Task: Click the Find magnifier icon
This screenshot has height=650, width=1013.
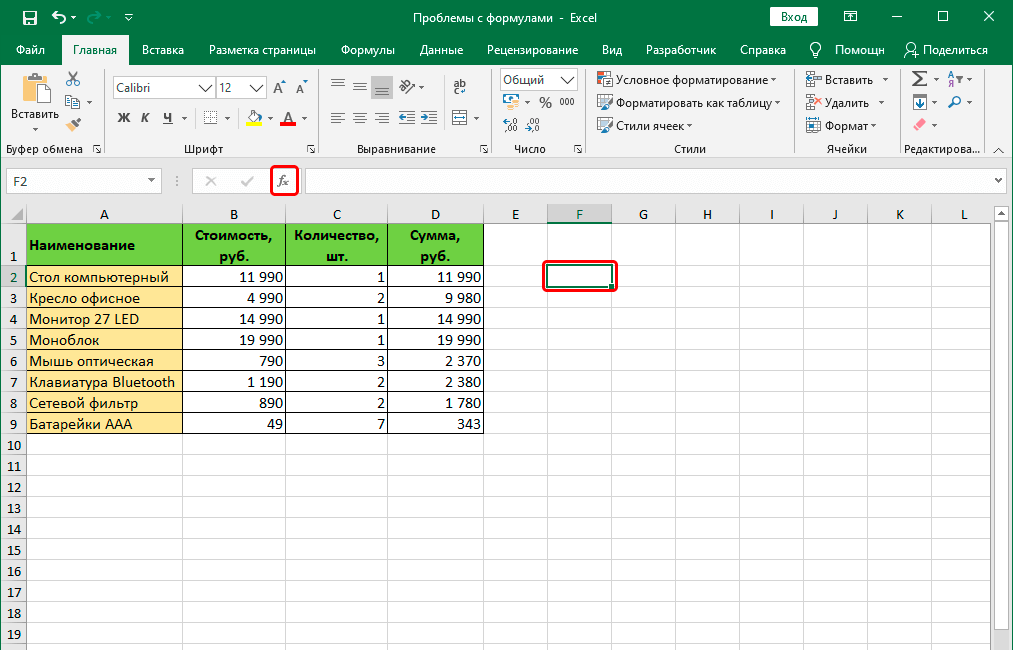Action: click(x=955, y=102)
